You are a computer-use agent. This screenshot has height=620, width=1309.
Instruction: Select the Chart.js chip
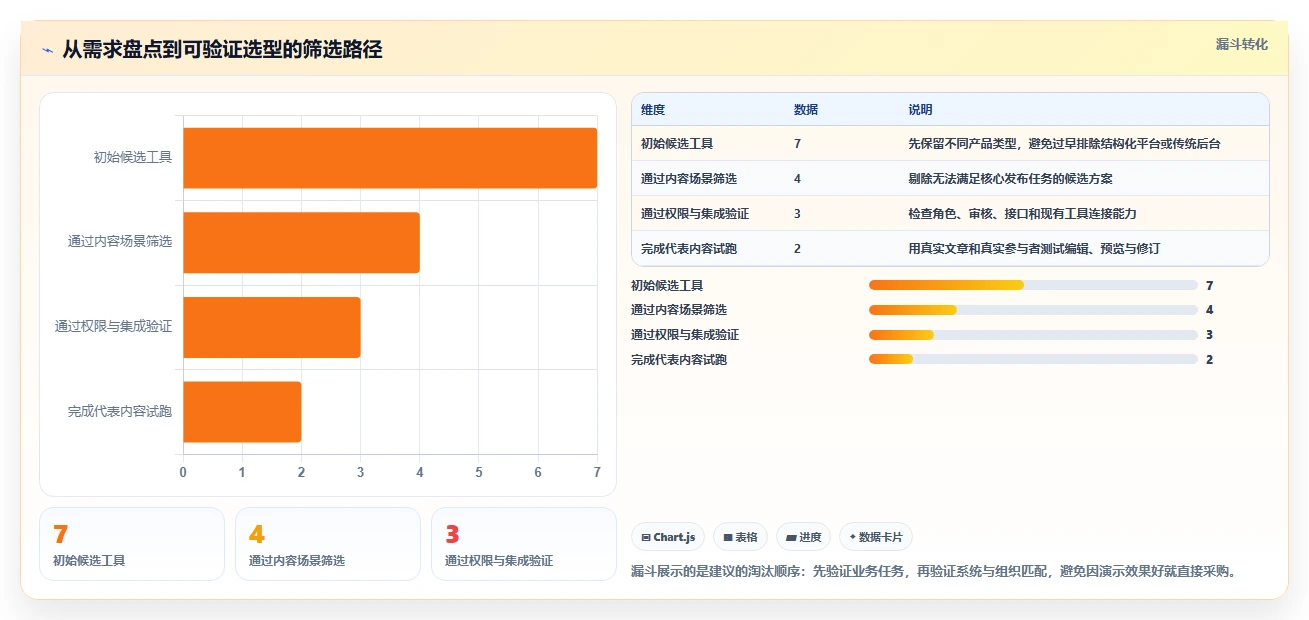tap(668, 537)
